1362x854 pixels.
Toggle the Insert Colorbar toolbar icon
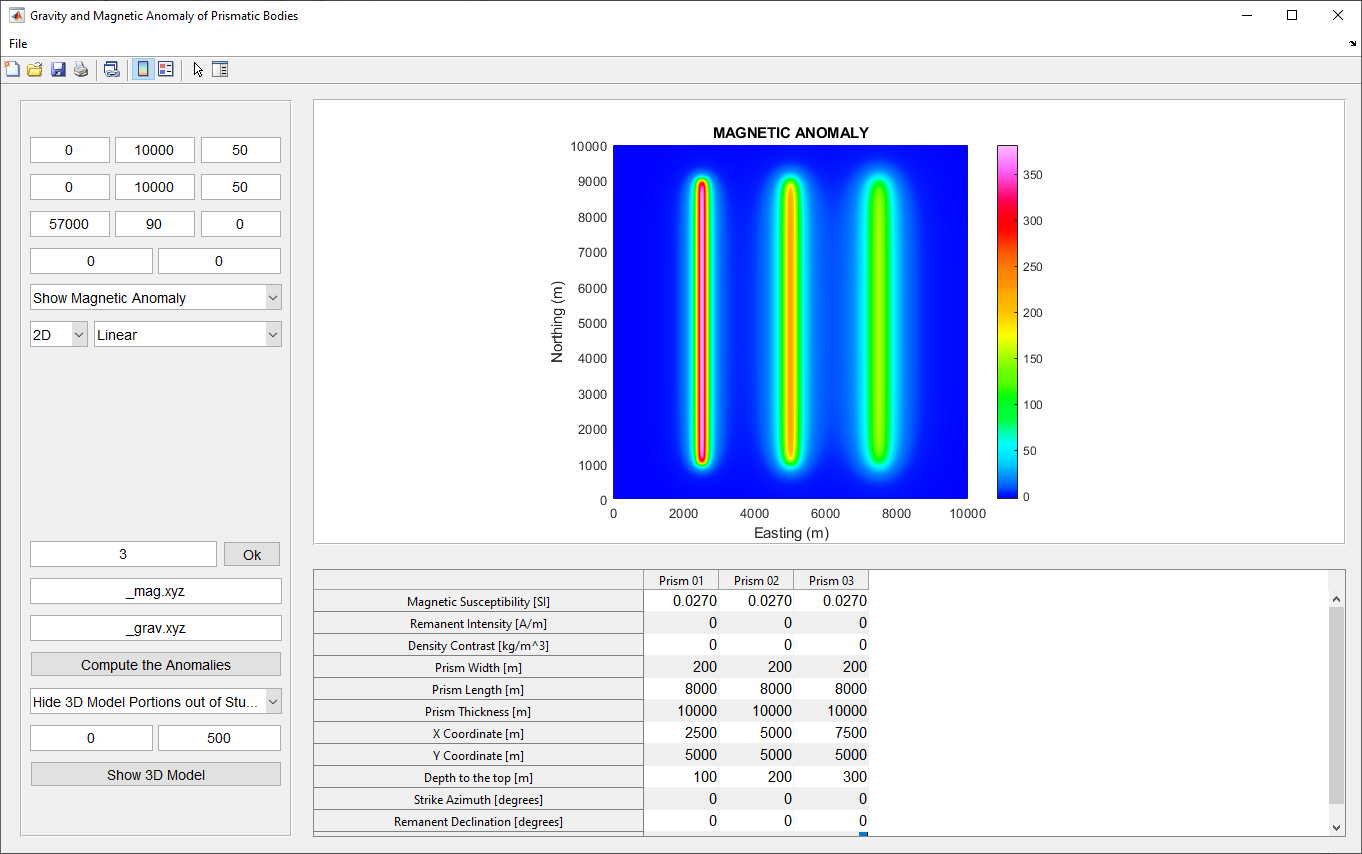tap(143, 69)
